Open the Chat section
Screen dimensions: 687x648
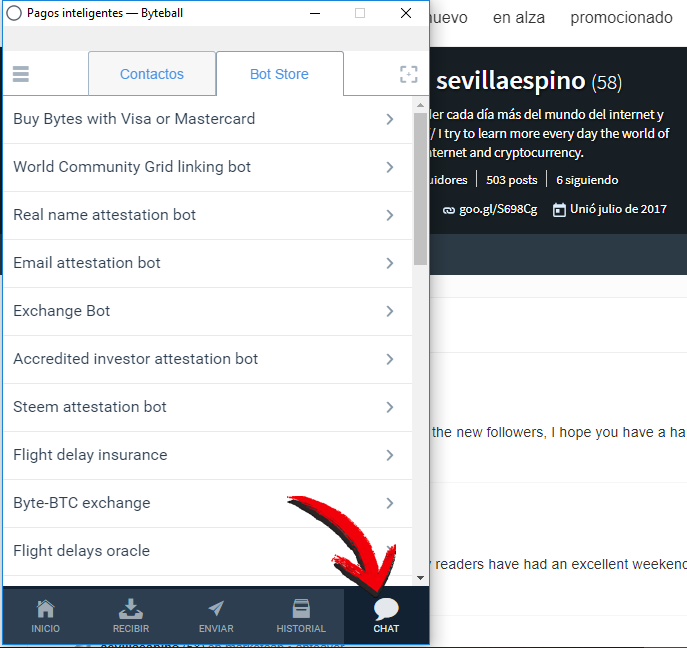coord(386,616)
